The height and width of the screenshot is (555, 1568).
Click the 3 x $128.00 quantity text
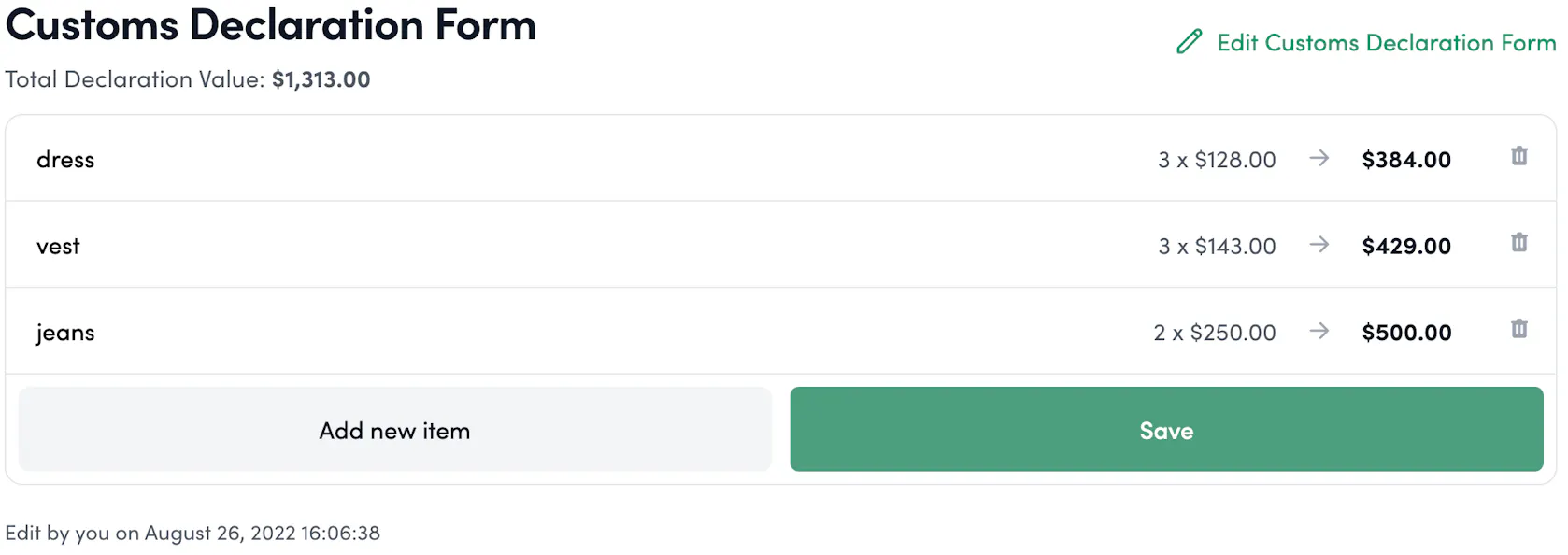pos(1217,160)
